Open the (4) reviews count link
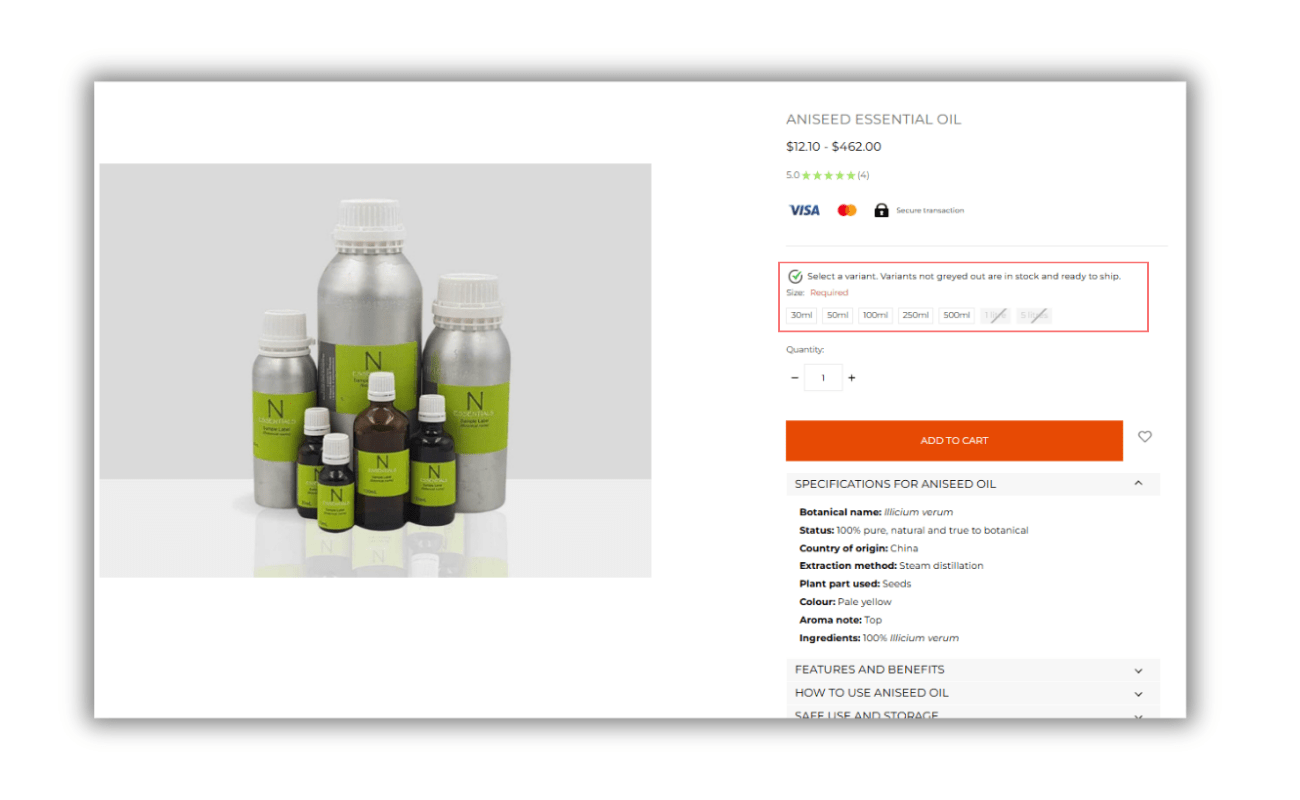Screen dimensions: 1300x800 (863, 175)
